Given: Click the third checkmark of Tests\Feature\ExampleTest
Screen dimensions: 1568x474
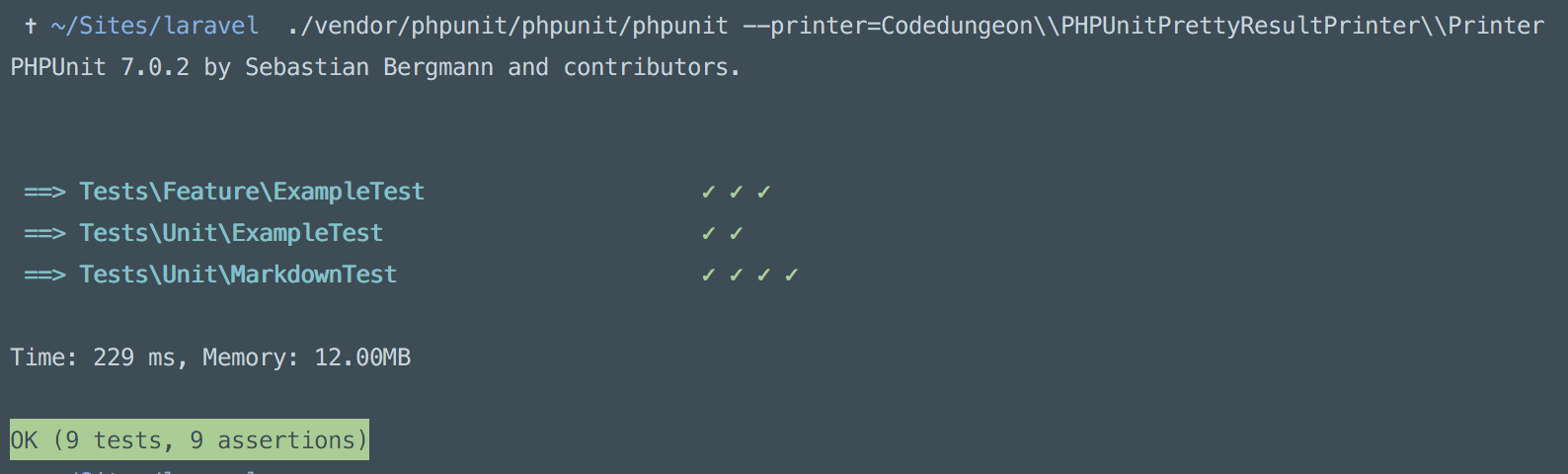Looking at the screenshot, I should point(763,192).
